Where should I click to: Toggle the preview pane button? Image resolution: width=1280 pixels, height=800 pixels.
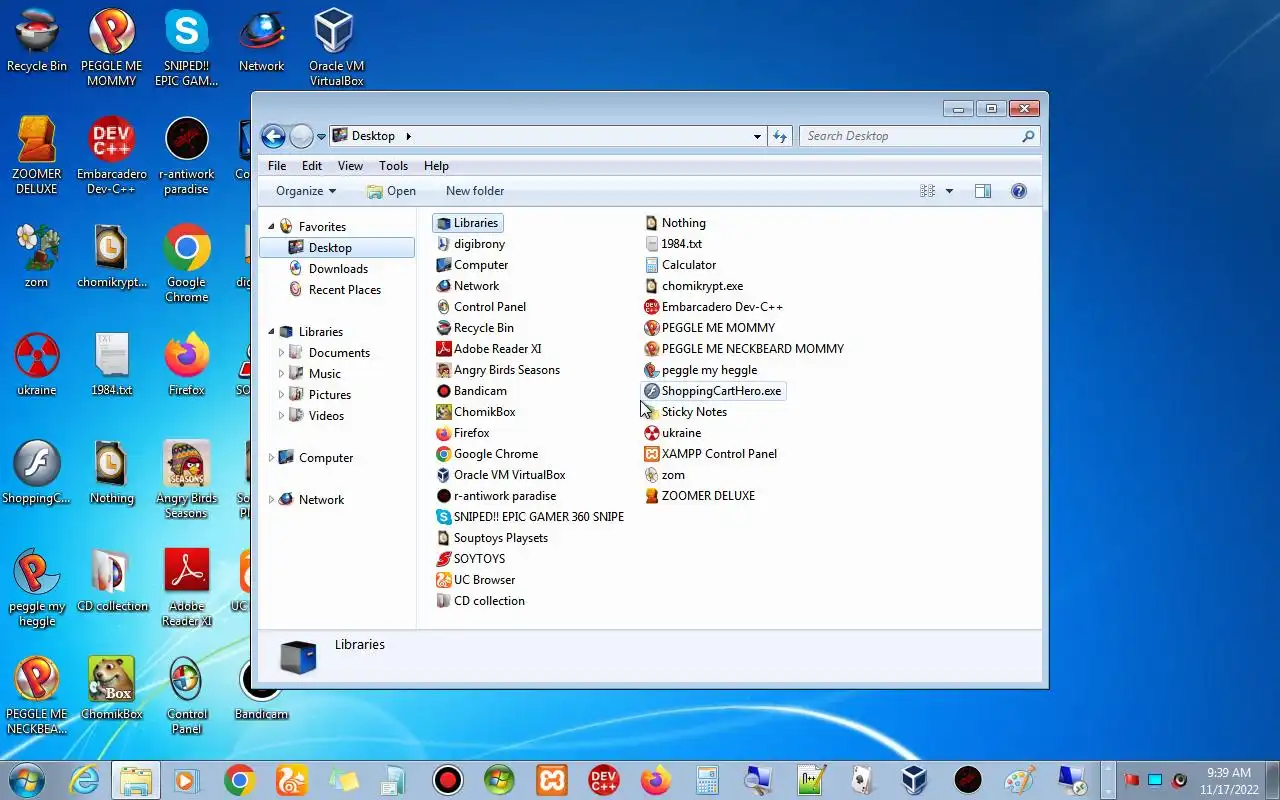coord(983,191)
